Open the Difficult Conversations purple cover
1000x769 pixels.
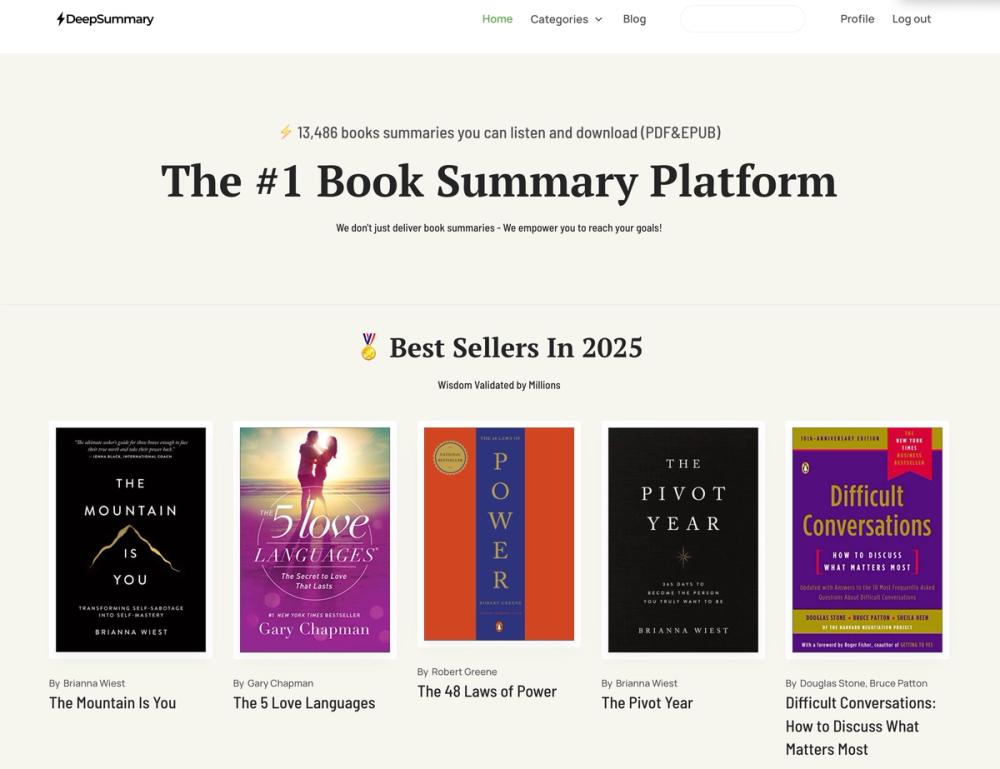tap(867, 539)
